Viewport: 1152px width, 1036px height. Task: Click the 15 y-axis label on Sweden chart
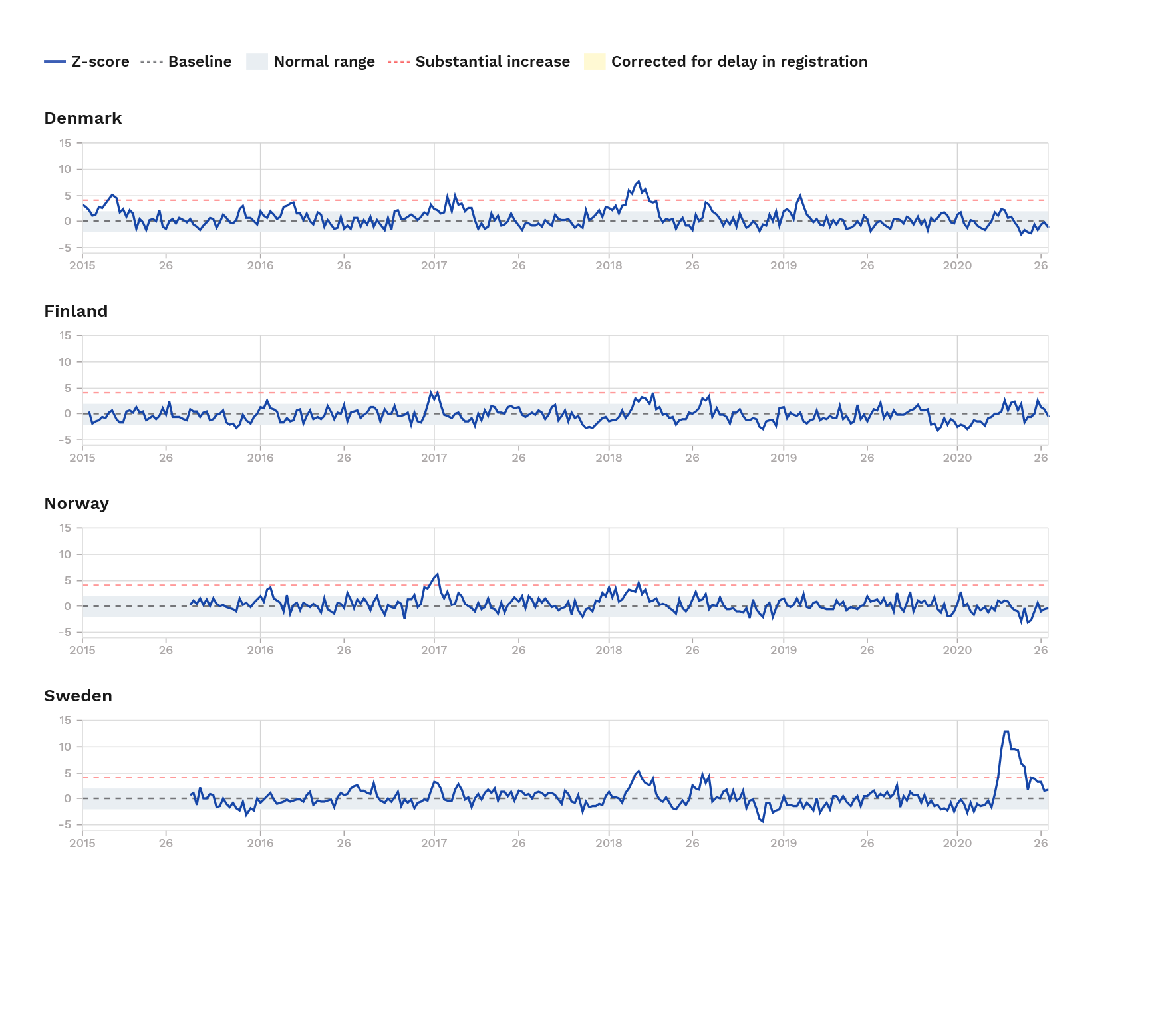coord(65,720)
